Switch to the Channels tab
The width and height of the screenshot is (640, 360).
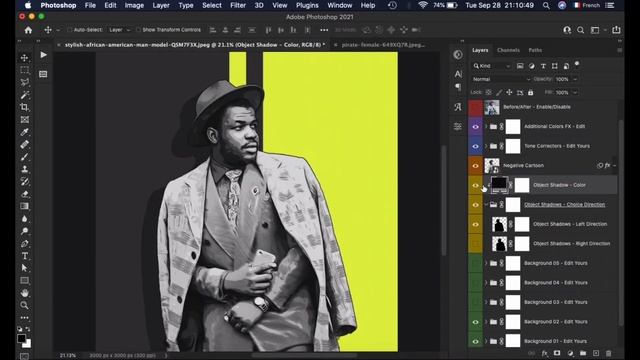pos(508,50)
